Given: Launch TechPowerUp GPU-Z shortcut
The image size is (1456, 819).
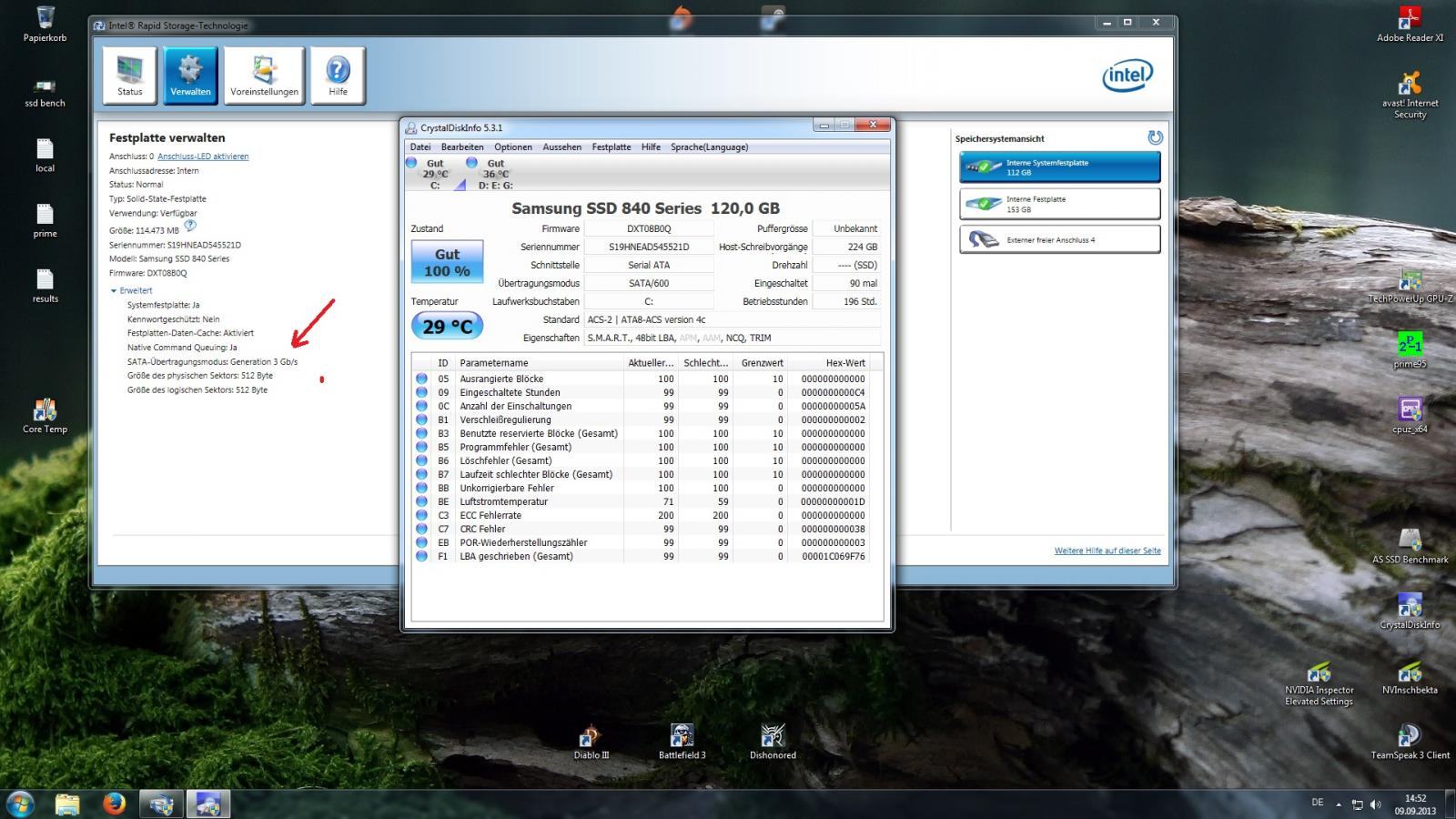Looking at the screenshot, I should coord(1410,286).
